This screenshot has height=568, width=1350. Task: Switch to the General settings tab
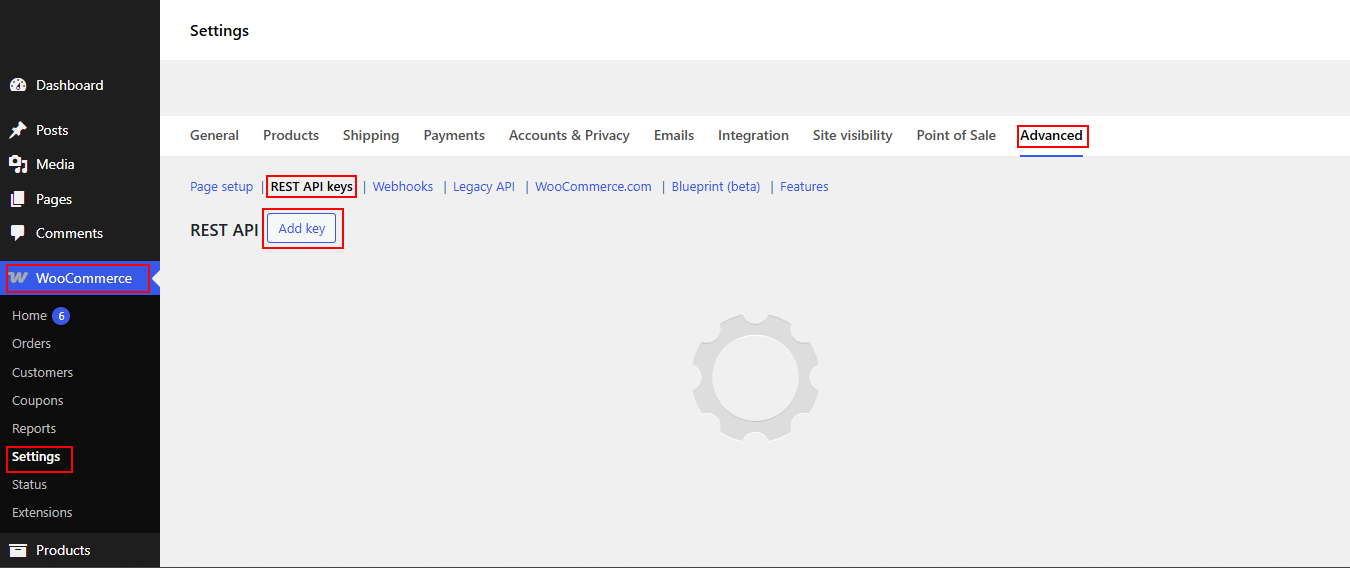[214, 135]
